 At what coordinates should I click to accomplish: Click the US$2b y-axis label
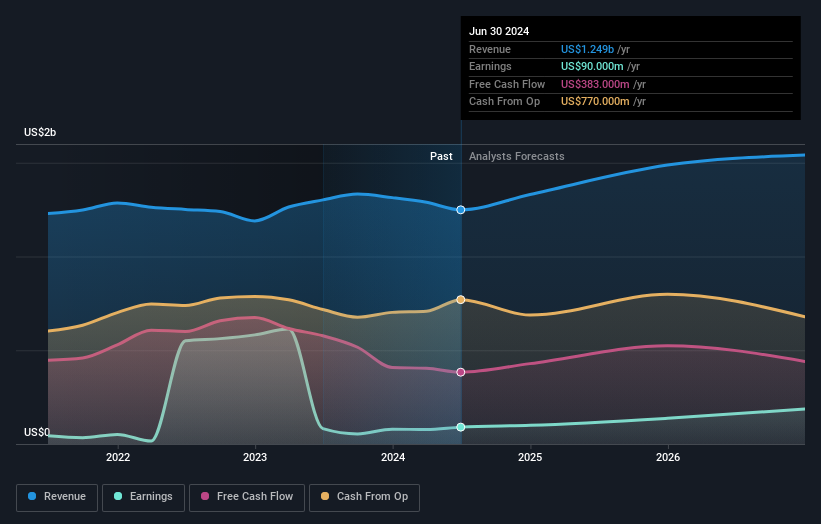[x=40, y=132]
